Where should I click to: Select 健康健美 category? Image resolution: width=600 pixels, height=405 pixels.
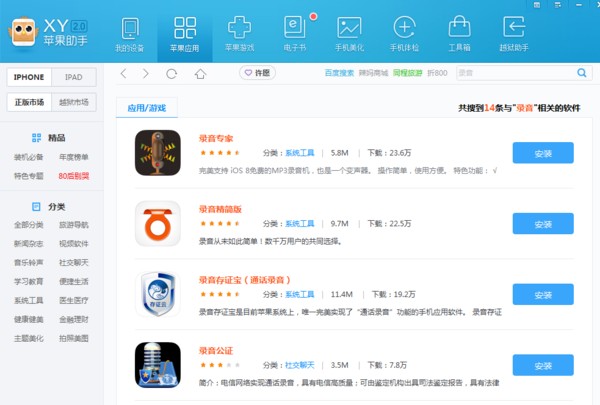[x=29, y=319]
